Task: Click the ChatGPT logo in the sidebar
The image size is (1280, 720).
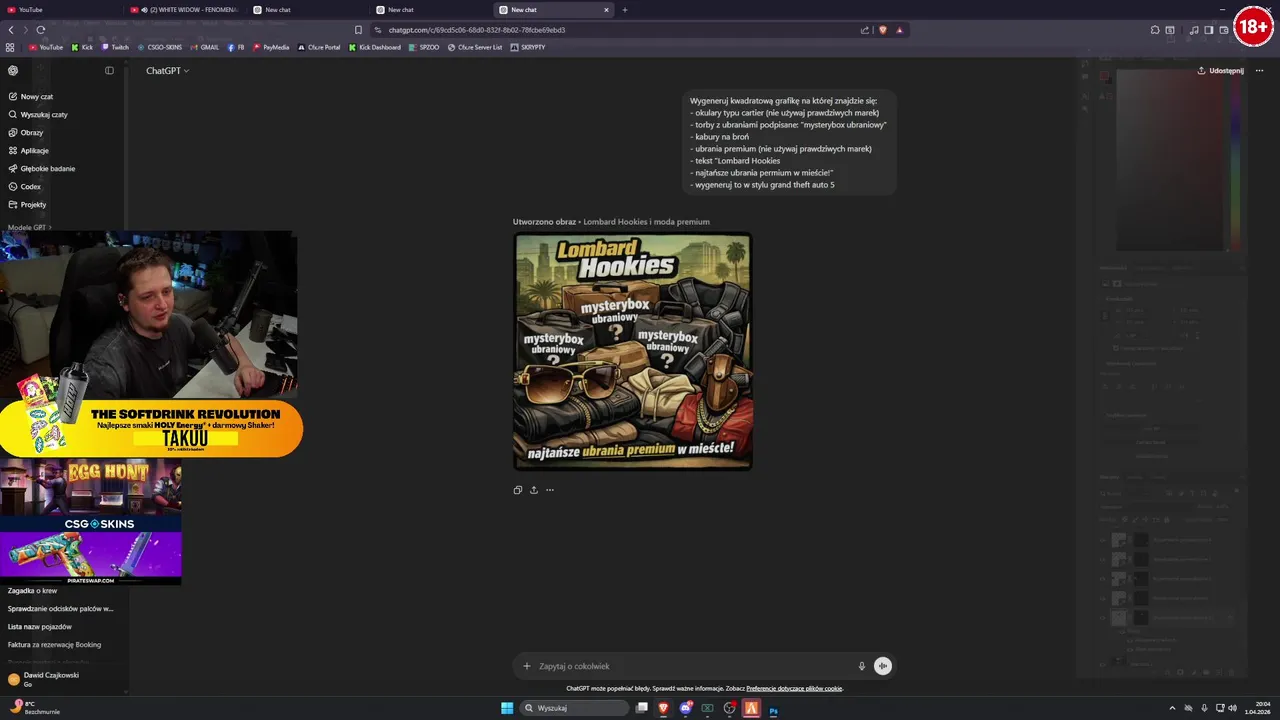Action: click(13, 70)
